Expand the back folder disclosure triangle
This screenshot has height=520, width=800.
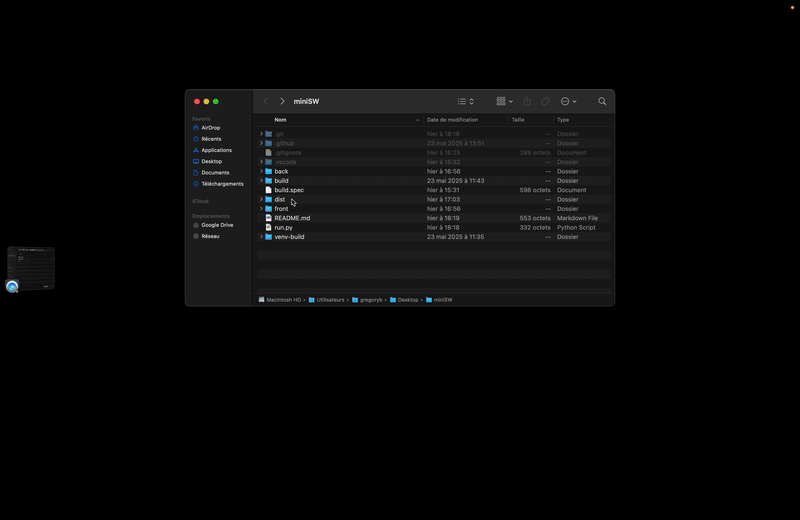pos(261,172)
